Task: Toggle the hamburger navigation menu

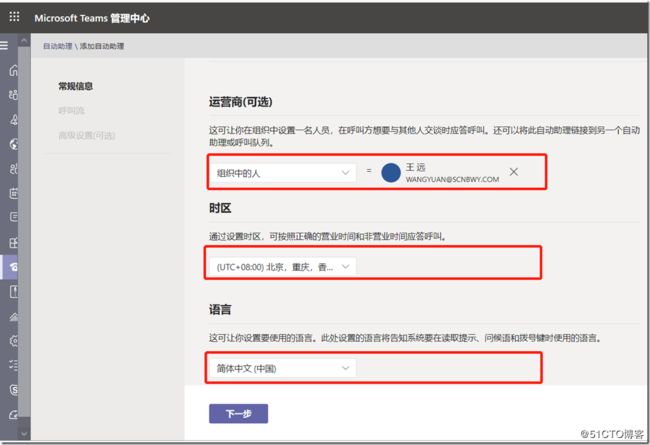Action: click(x=4, y=45)
